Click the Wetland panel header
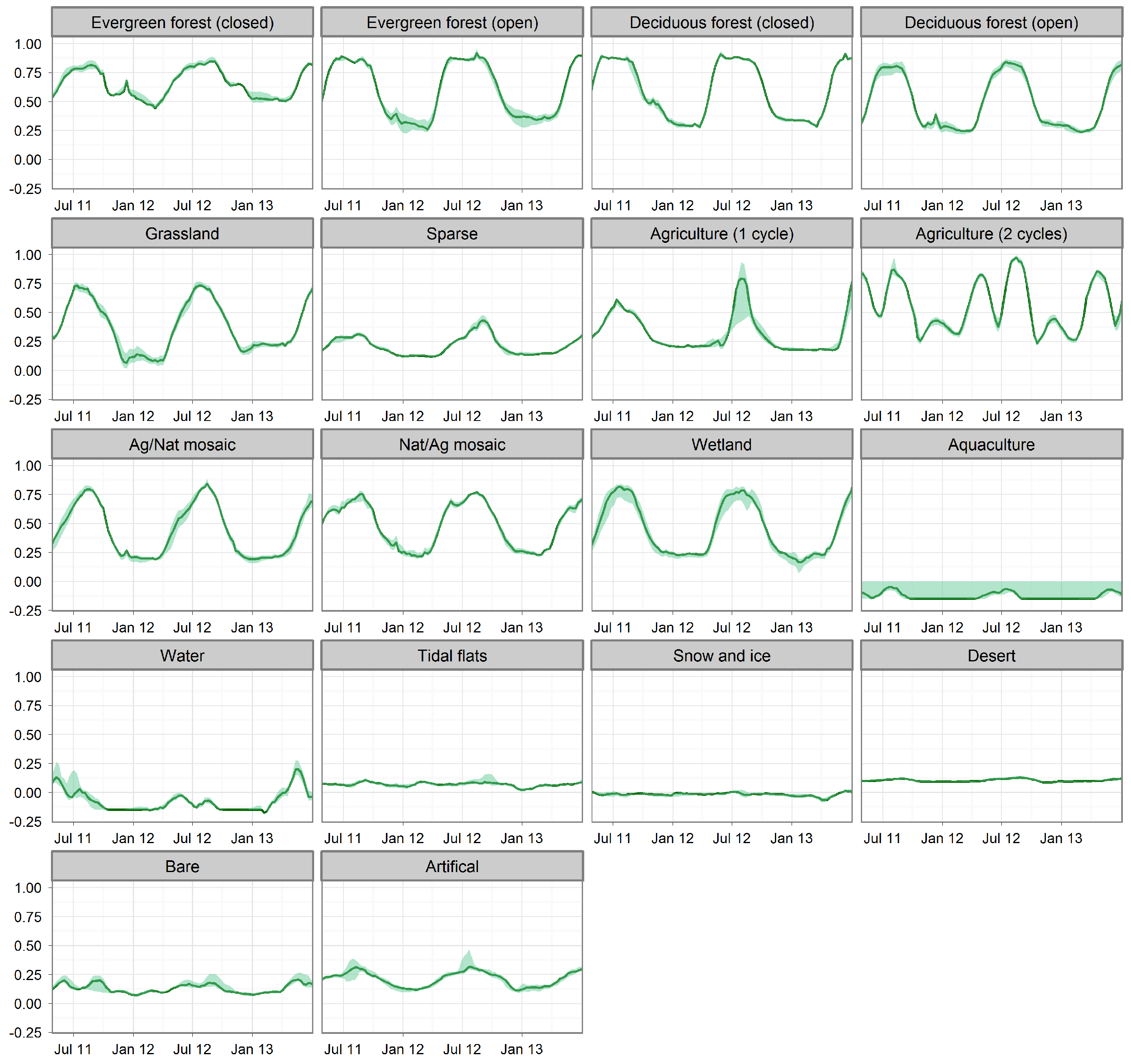 tap(722, 444)
